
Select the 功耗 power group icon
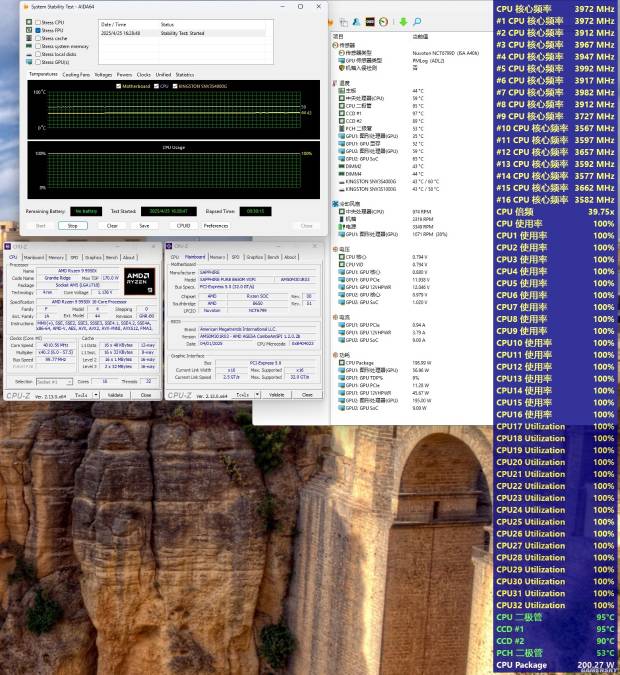pyautogui.click(x=335, y=355)
